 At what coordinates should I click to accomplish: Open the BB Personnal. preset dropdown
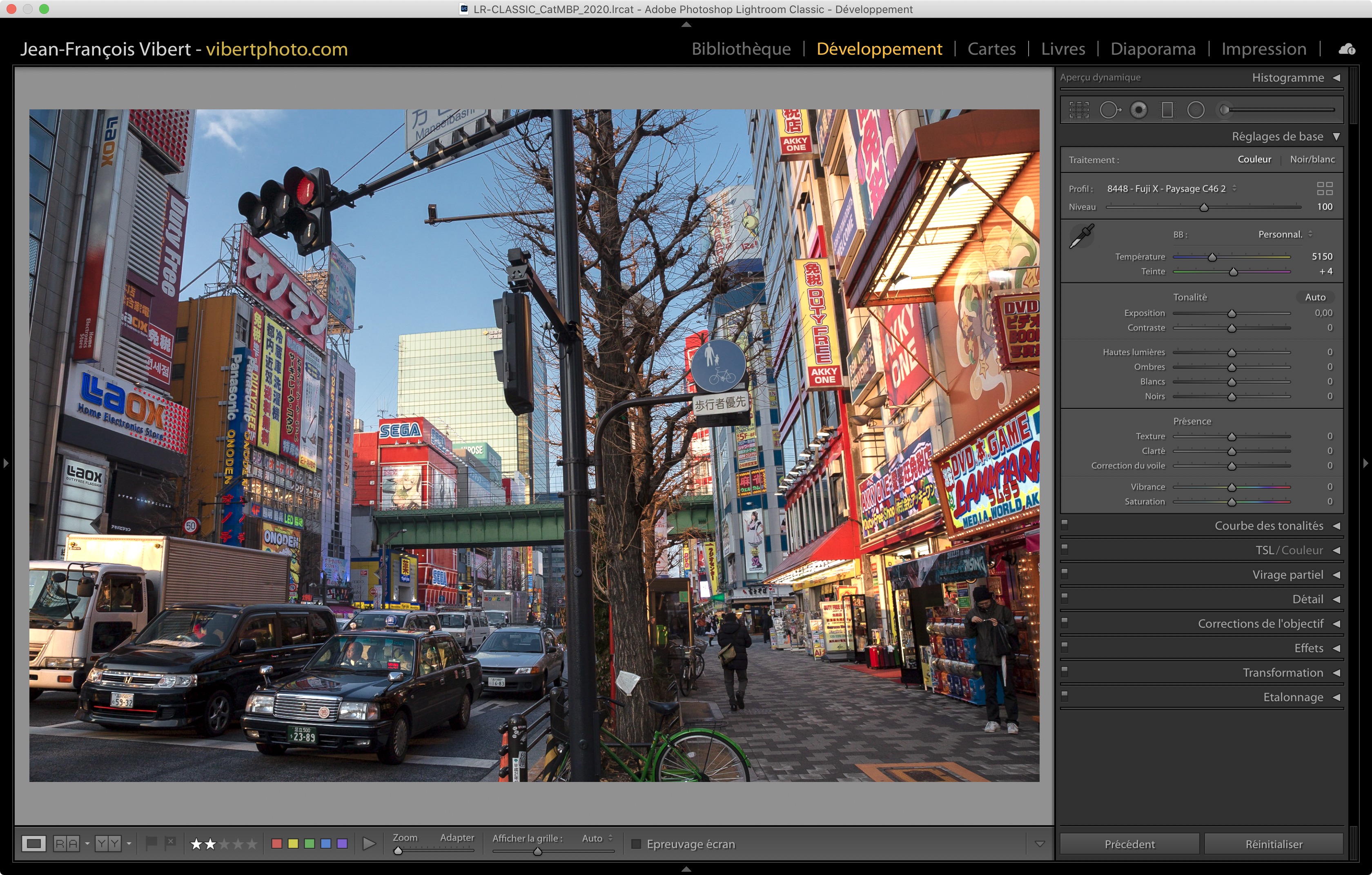point(1285,235)
